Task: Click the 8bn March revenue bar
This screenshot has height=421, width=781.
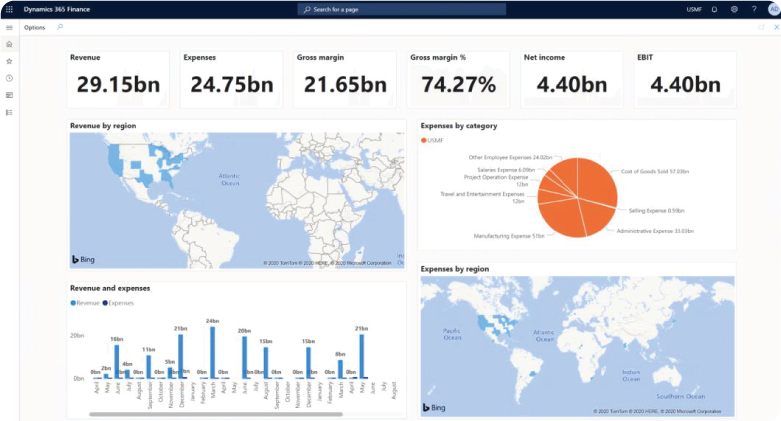Action: 340,369
